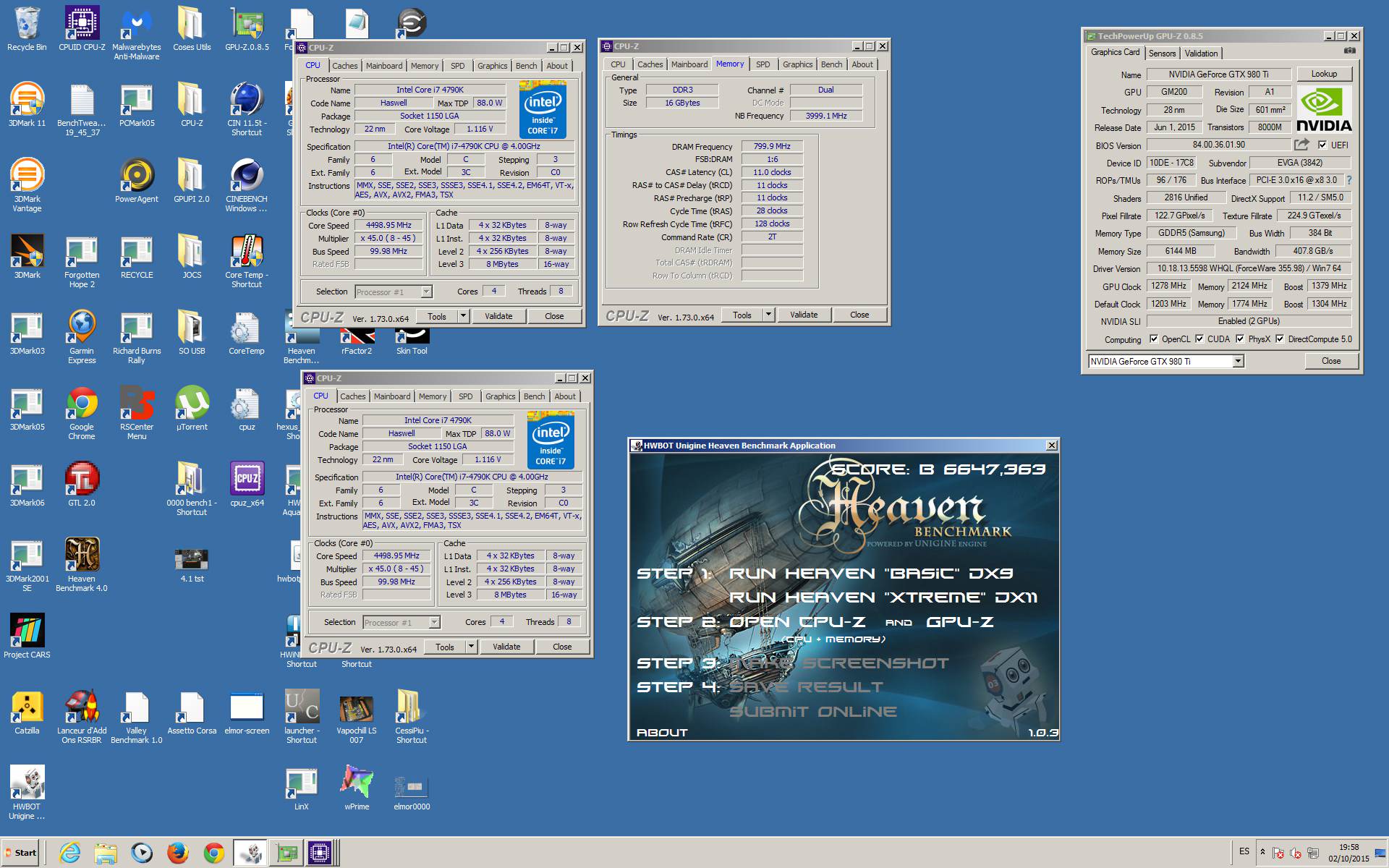The width and height of the screenshot is (1389, 868).
Task: Click Core Speed field in top CPU-Z
Action: point(388,225)
